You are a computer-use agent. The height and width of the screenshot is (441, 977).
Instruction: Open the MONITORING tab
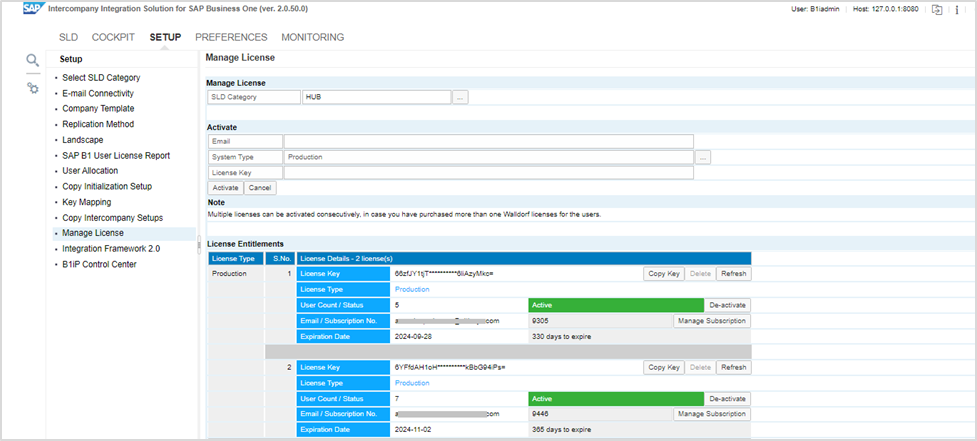pos(312,37)
